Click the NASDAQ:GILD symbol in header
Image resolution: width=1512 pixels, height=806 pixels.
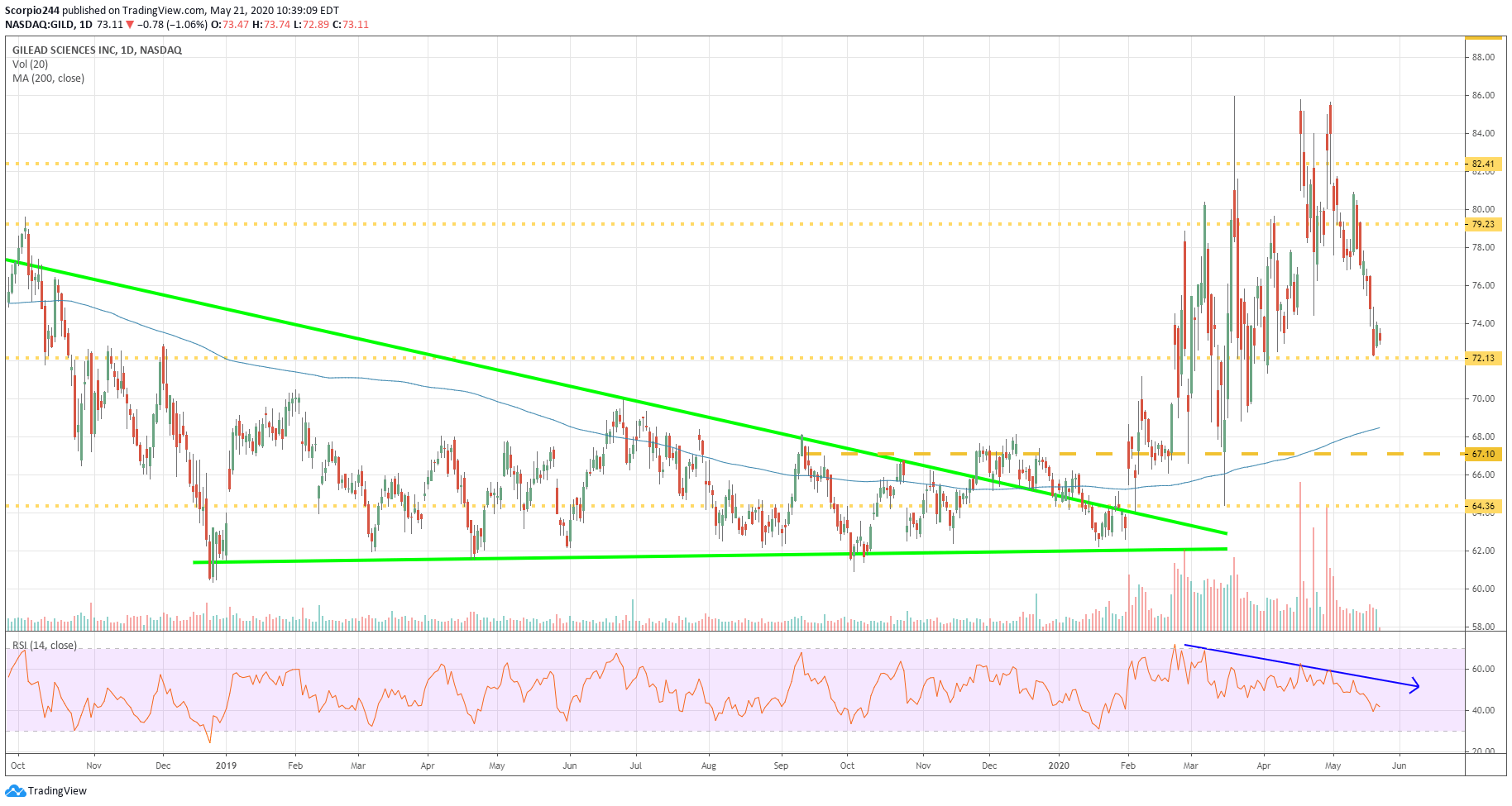point(39,25)
